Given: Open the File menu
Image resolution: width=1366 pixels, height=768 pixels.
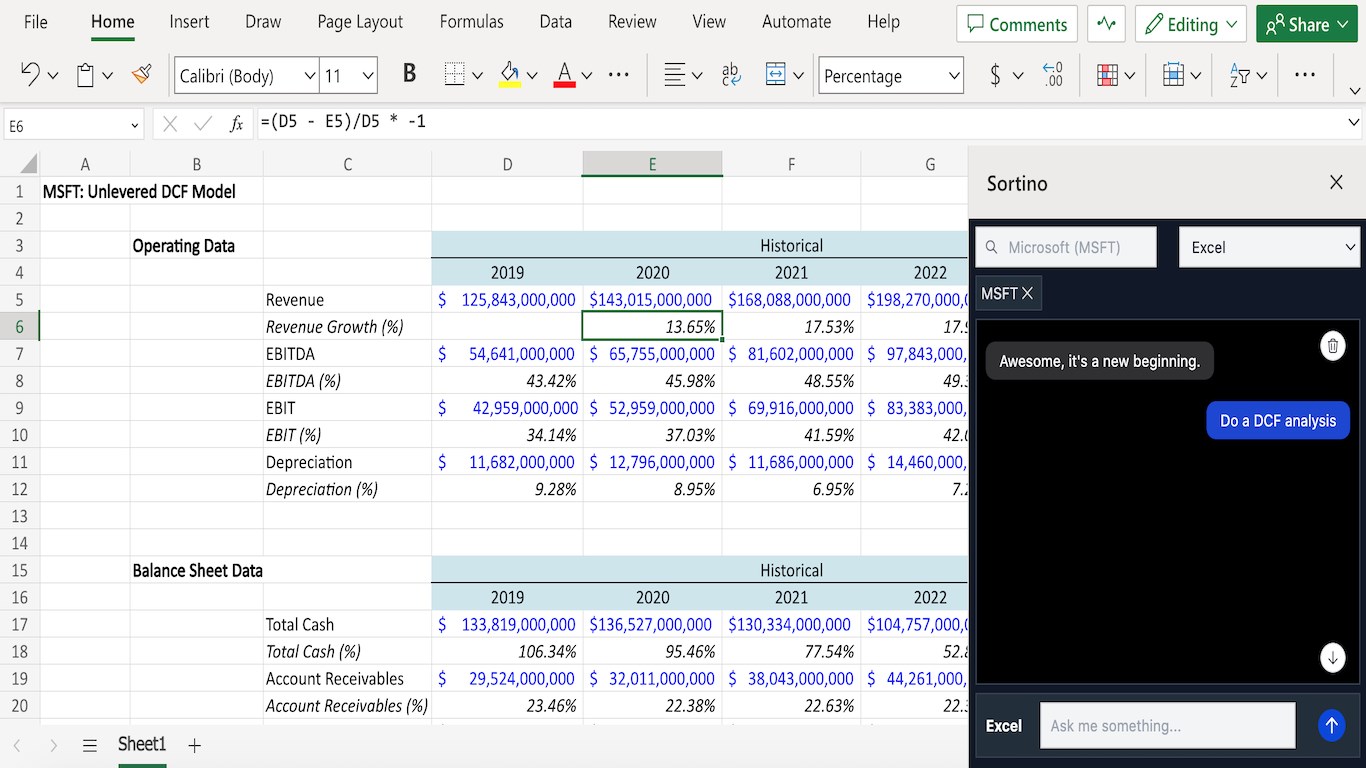Looking at the screenshot, I should pos(35,22).
